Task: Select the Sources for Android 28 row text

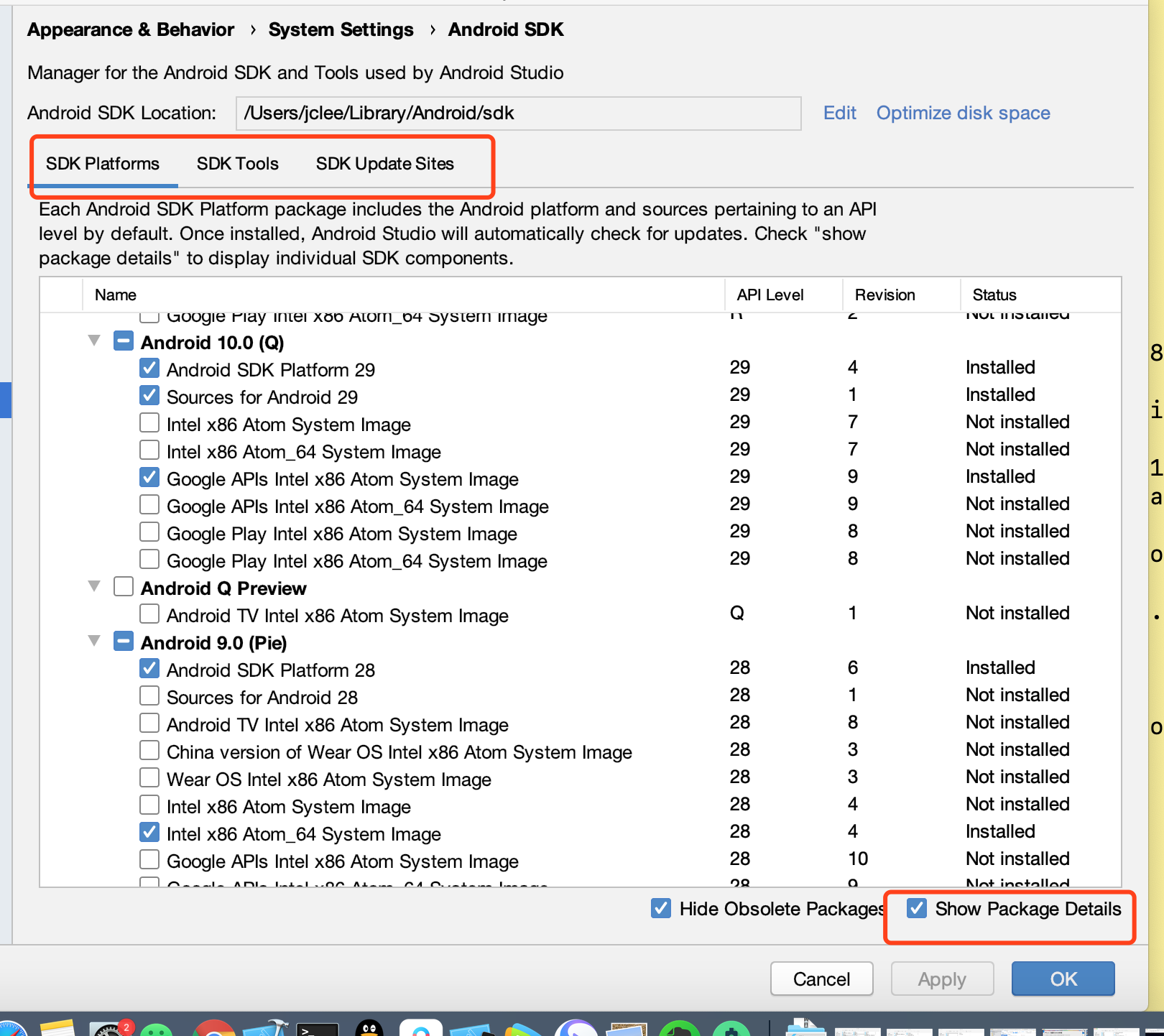Action: point(262,698)
